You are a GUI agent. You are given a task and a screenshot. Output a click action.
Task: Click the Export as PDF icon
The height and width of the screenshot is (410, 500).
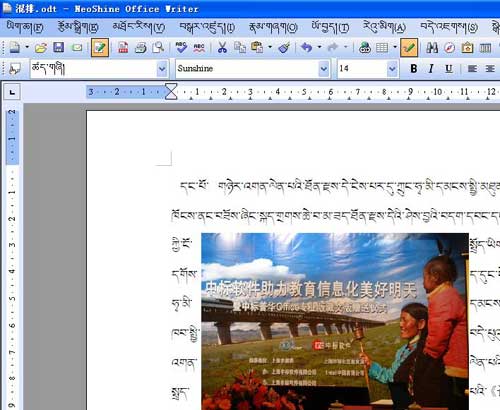123,48
